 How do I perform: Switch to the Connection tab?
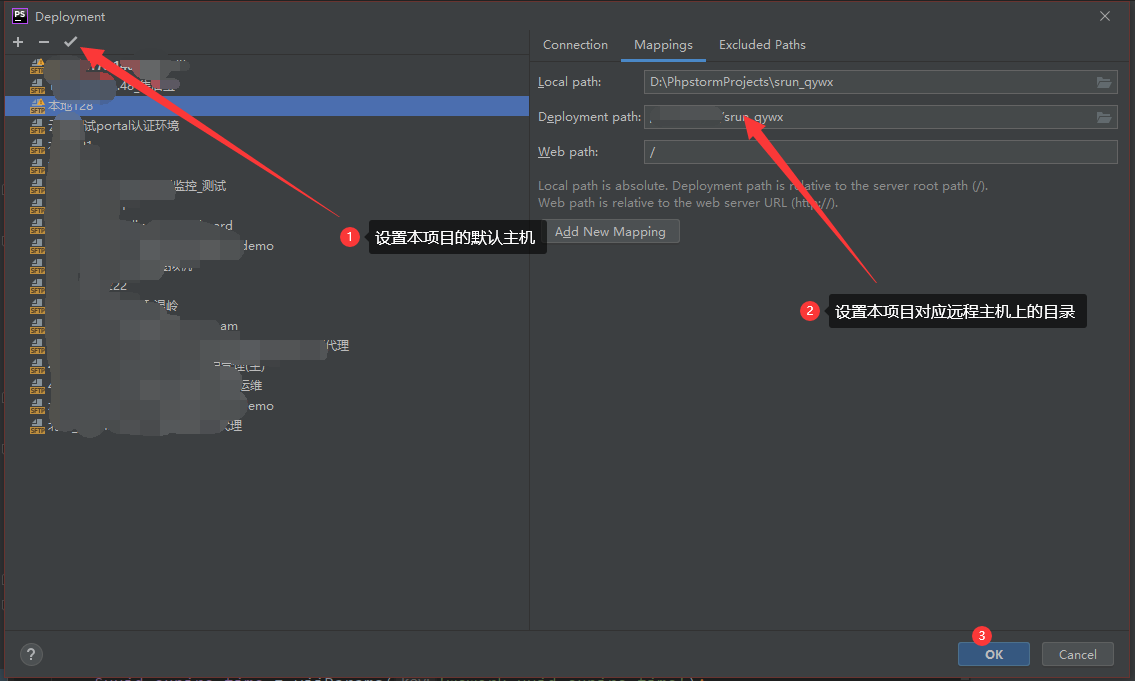click(x=575, y=45)
